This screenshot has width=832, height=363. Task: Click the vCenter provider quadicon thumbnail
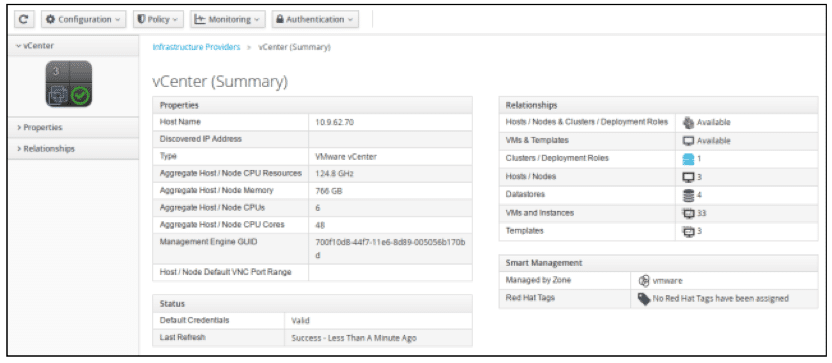tap(68, 84)
